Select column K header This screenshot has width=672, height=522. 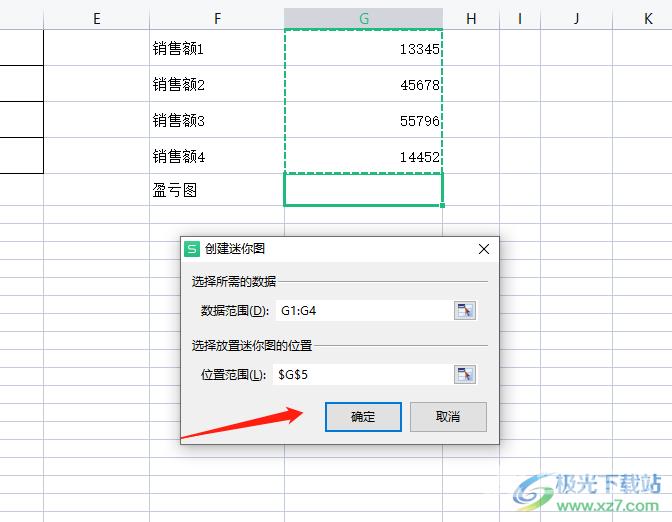(x=642, y=18)
